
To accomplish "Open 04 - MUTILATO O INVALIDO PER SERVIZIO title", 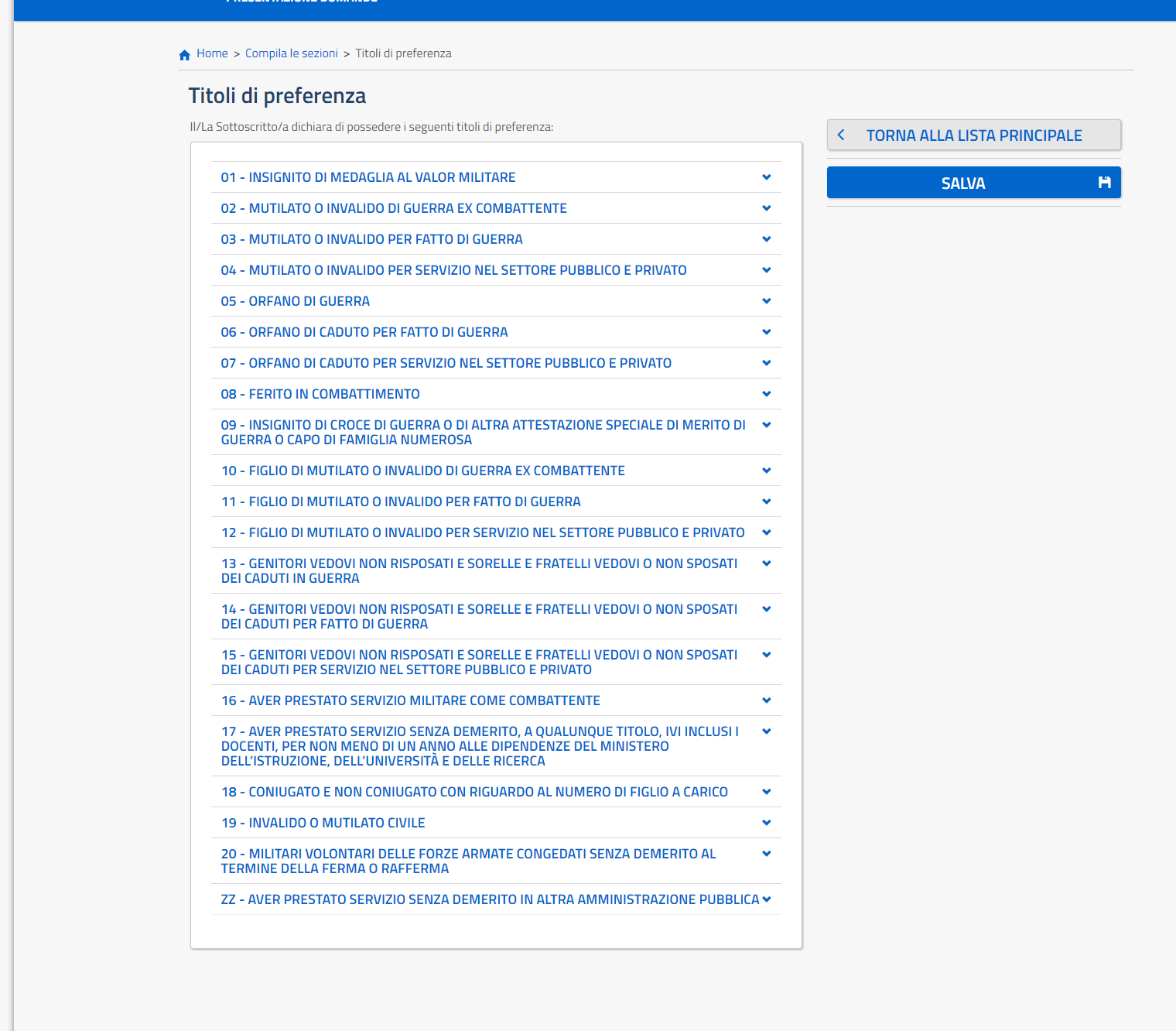I will (x=454, y=270).
